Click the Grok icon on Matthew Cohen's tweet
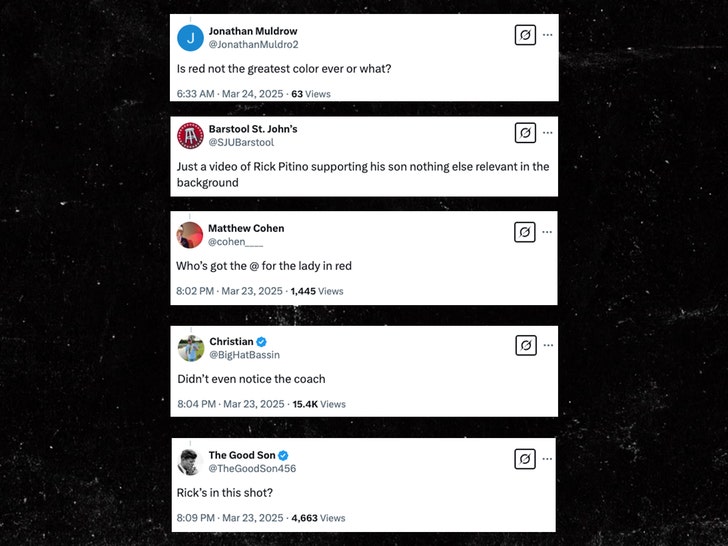This screenshot has width=728, height=546. (x=525, y=232)
